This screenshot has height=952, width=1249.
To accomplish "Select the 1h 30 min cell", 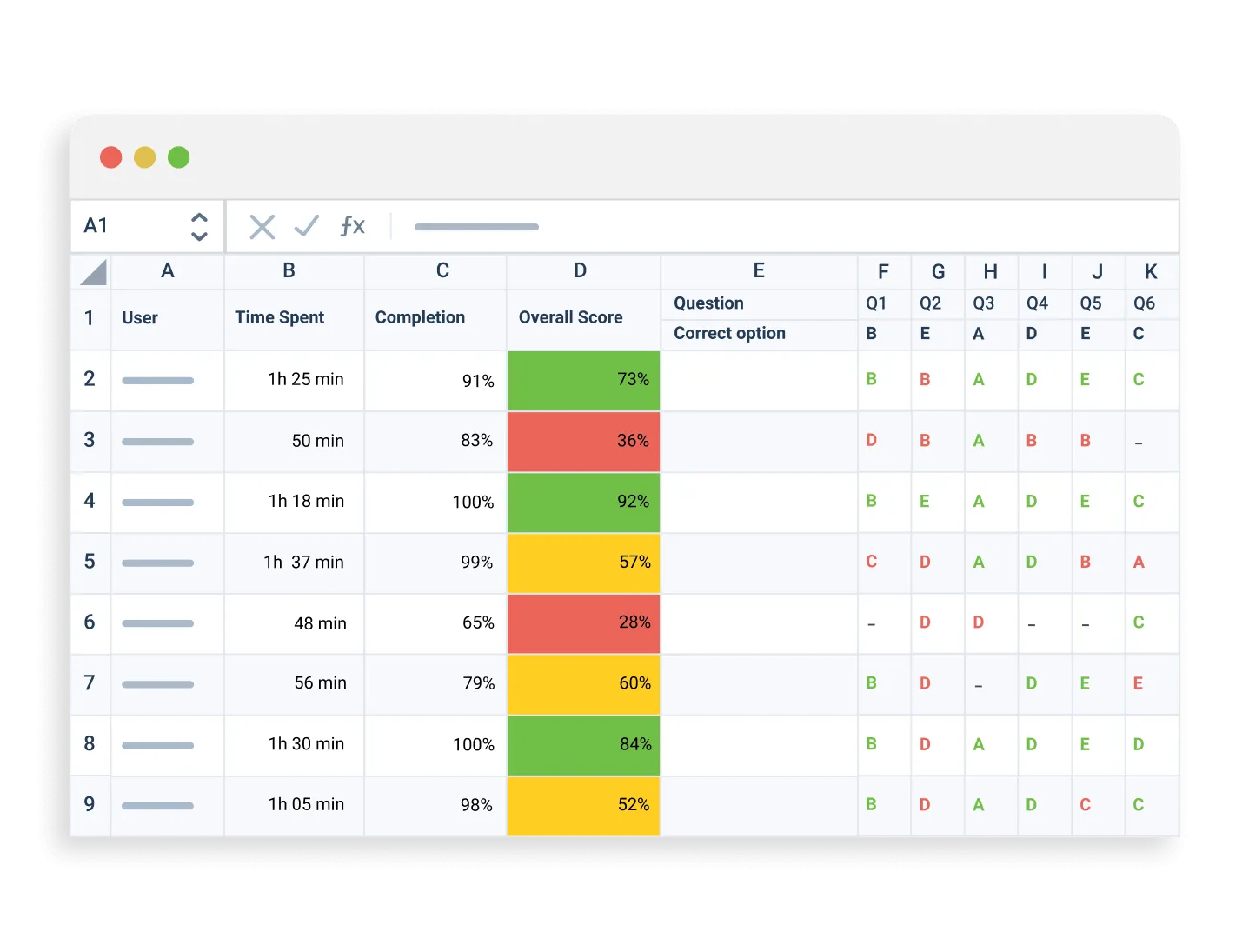I will click(306, 744).
